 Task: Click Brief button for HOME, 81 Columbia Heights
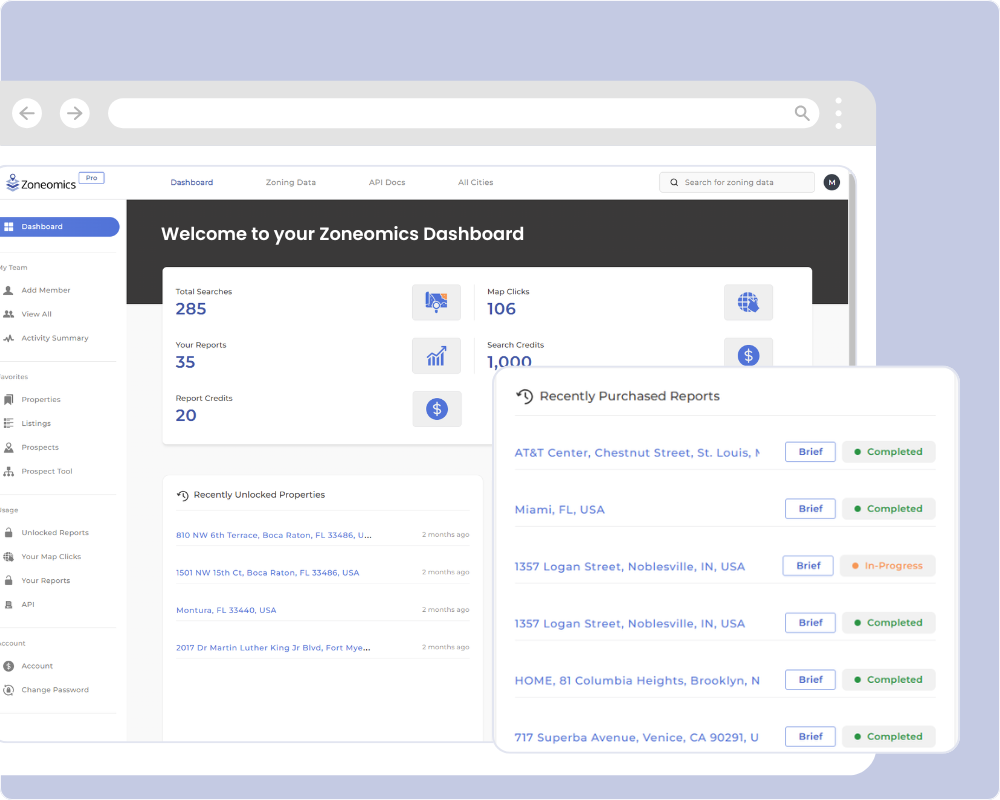(x=810, y=679)
